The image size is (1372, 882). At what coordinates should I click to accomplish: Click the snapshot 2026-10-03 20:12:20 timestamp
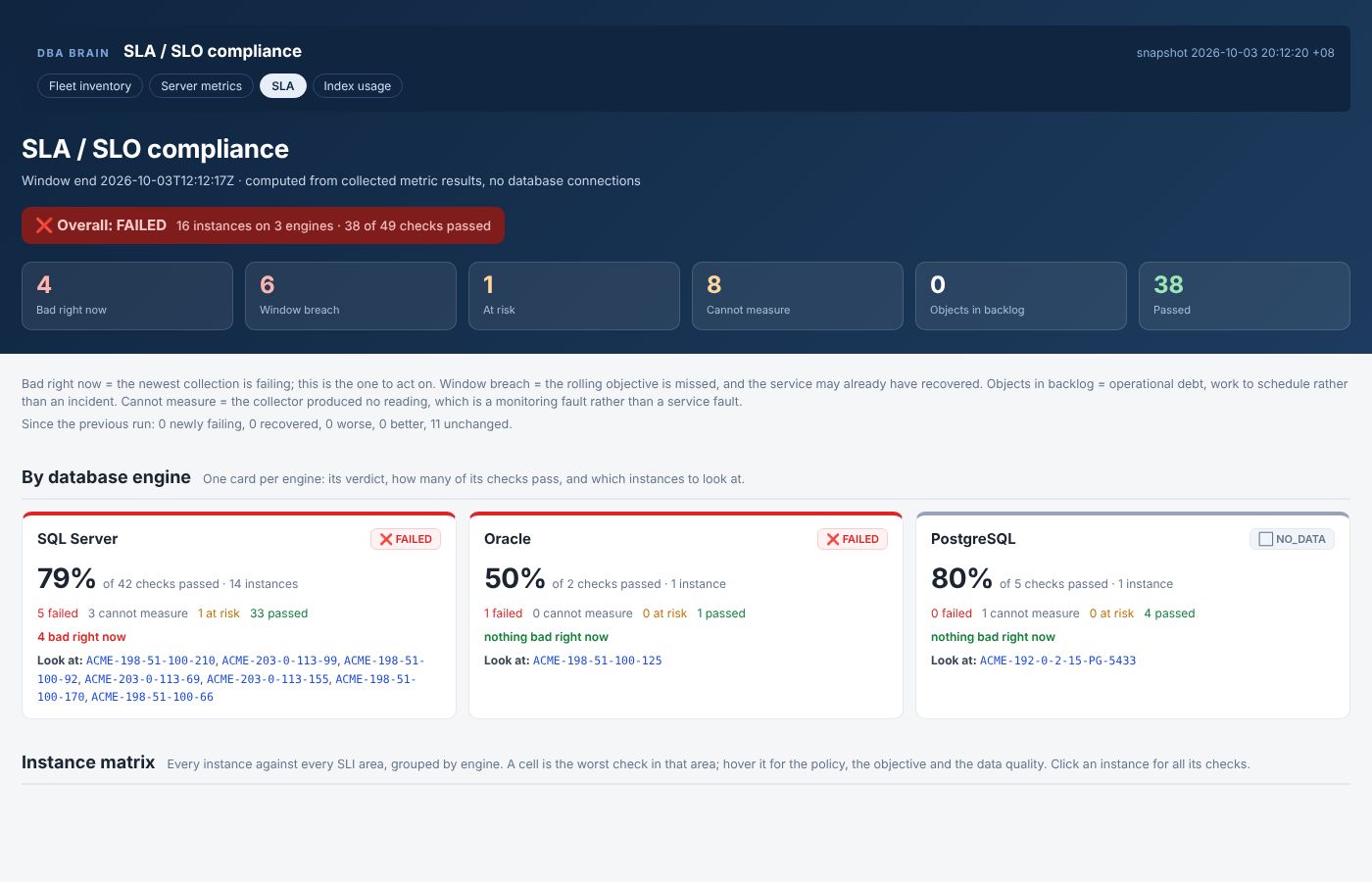(1235, 53)
